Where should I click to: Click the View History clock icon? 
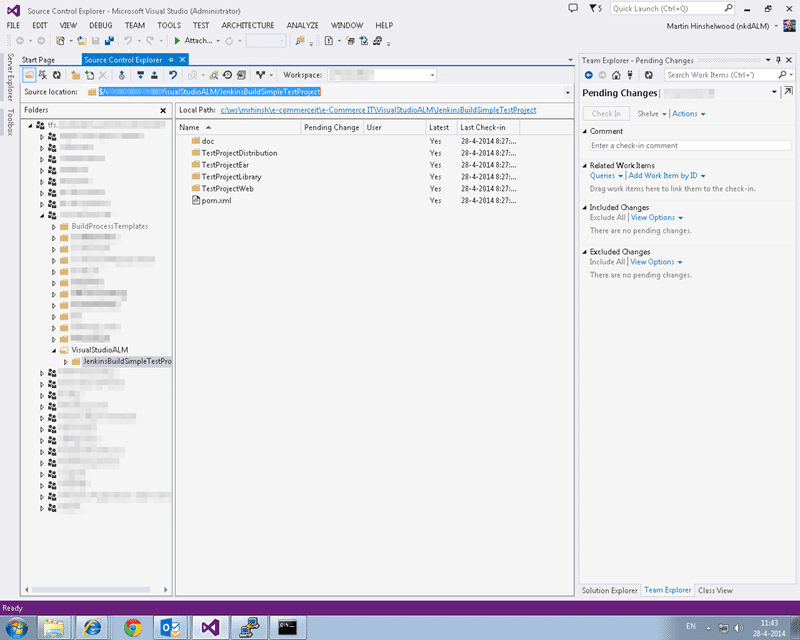(228, 75)
